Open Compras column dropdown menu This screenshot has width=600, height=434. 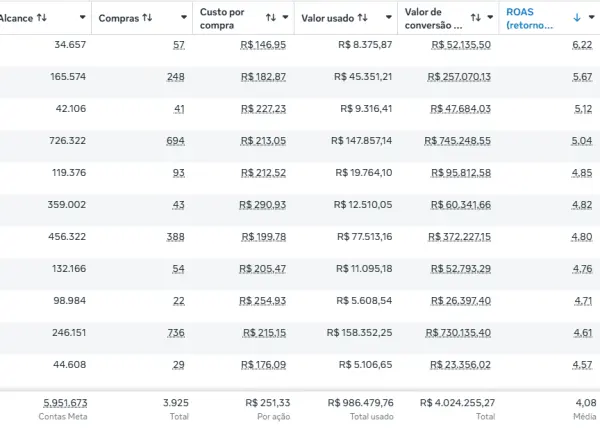(184, 17)
